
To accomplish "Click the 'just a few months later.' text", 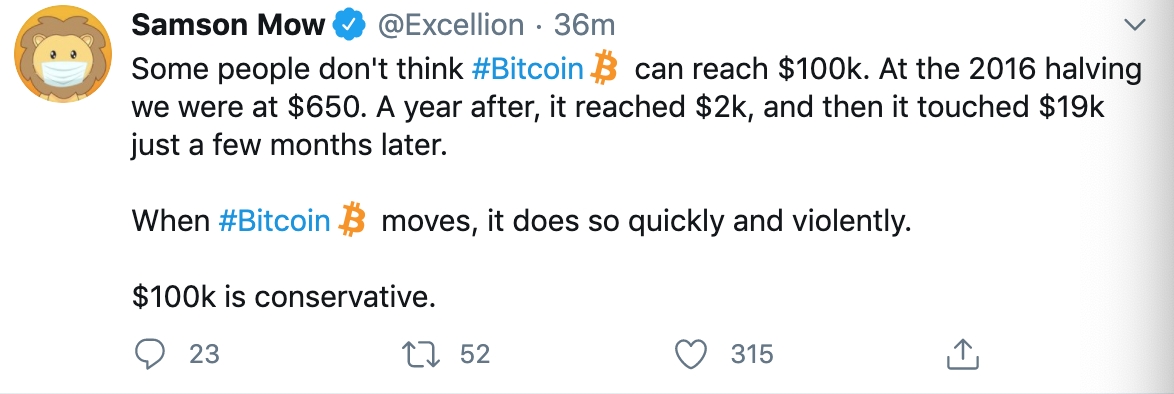I will point(288,145).
